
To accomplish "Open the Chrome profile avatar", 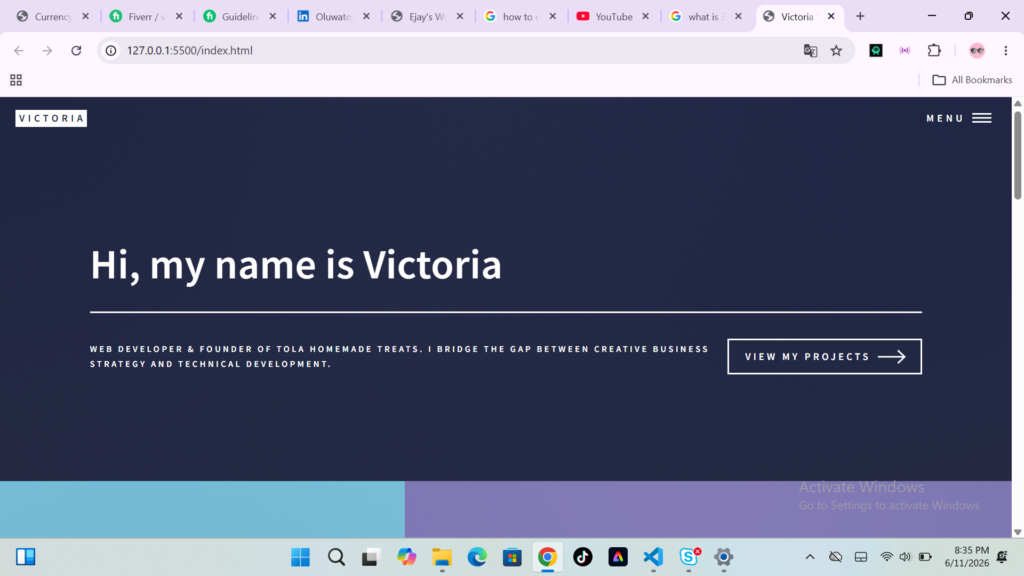I will click(977, 50).
